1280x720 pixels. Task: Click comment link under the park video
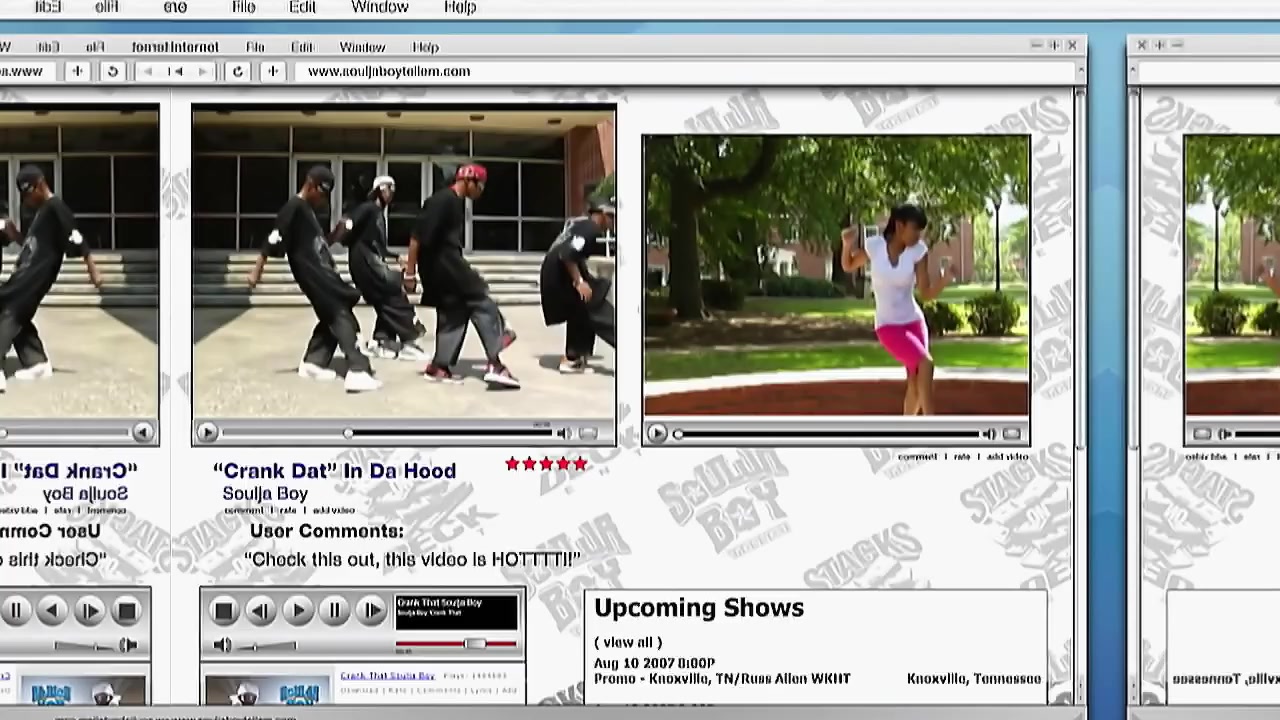pyautogui.click(x=917, y=457)
